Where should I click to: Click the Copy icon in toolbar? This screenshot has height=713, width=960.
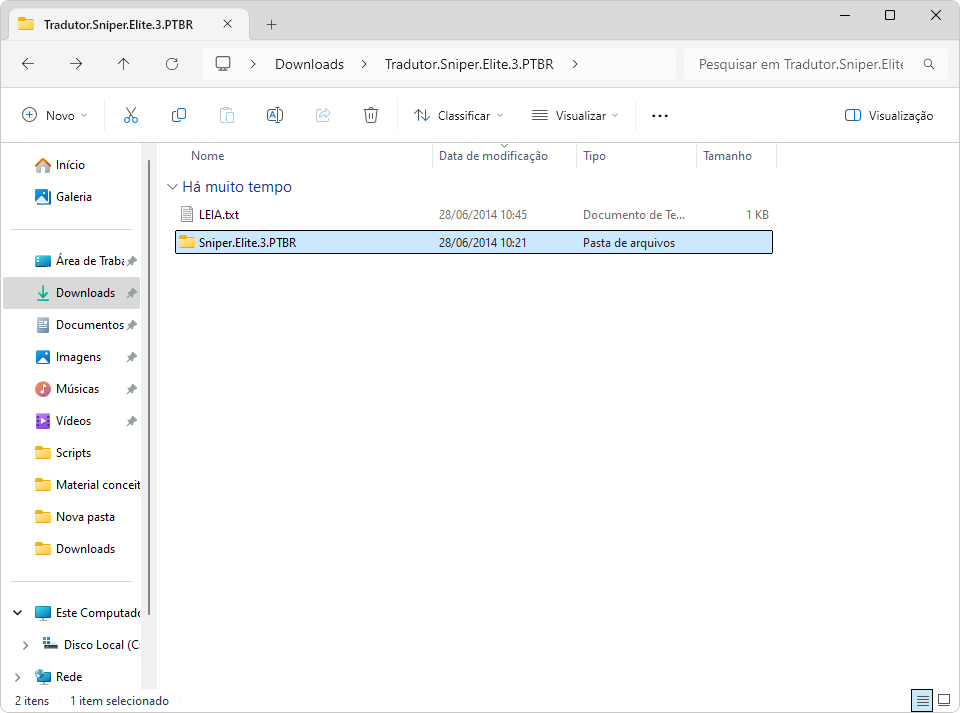click(179, 116)
